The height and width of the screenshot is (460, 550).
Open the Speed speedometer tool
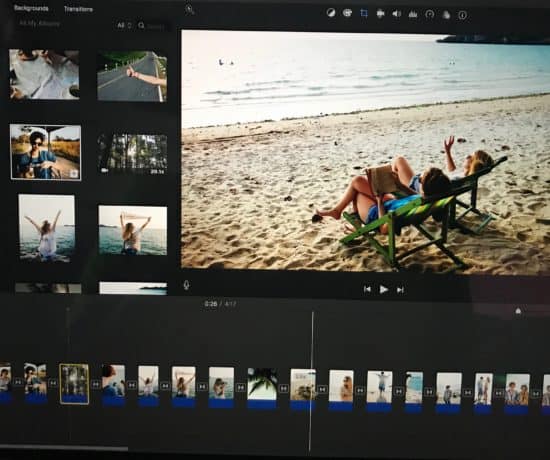pyautogui.click(x=430, y=14)
